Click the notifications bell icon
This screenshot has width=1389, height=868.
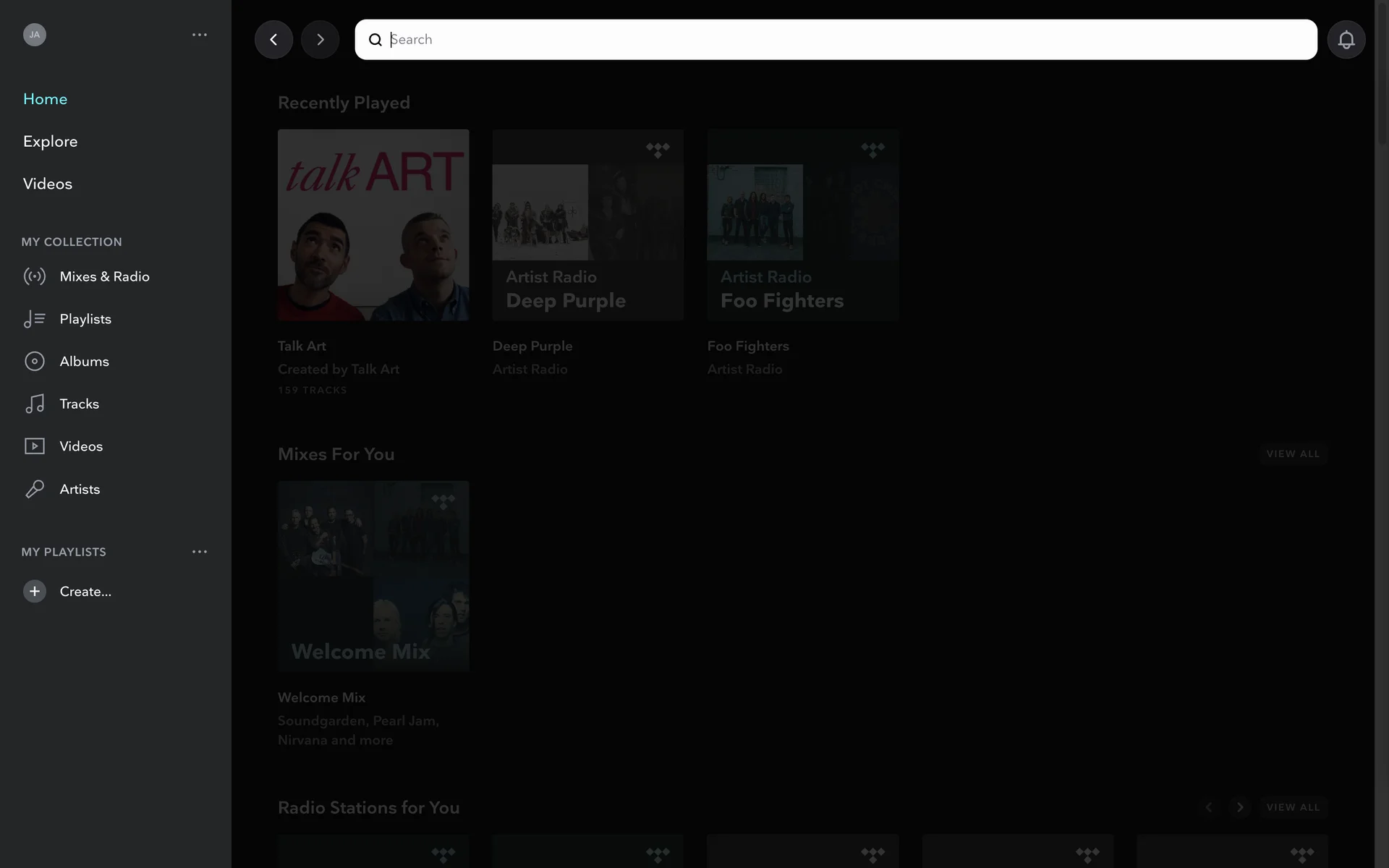tap(1346, 40)
